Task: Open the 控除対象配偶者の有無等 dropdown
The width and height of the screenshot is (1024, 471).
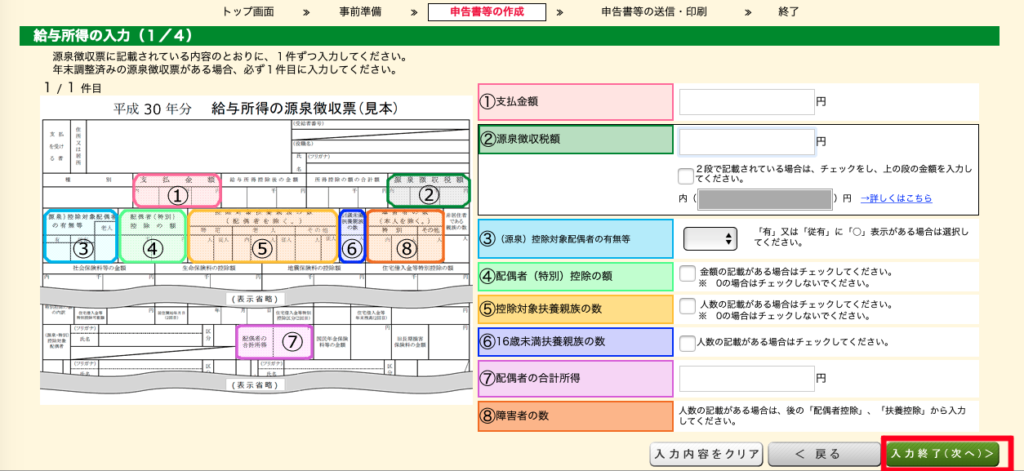Action: [710, 239]
